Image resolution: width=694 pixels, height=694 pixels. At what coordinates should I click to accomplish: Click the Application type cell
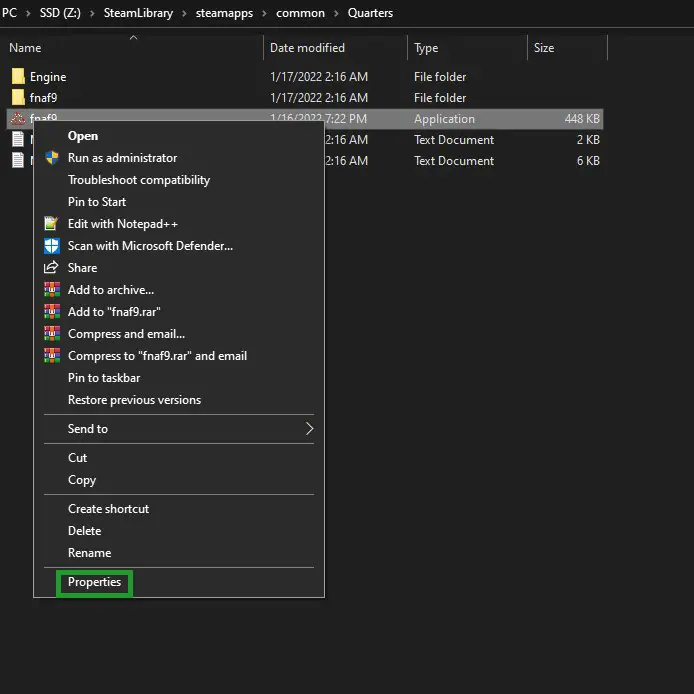(444, 119)
